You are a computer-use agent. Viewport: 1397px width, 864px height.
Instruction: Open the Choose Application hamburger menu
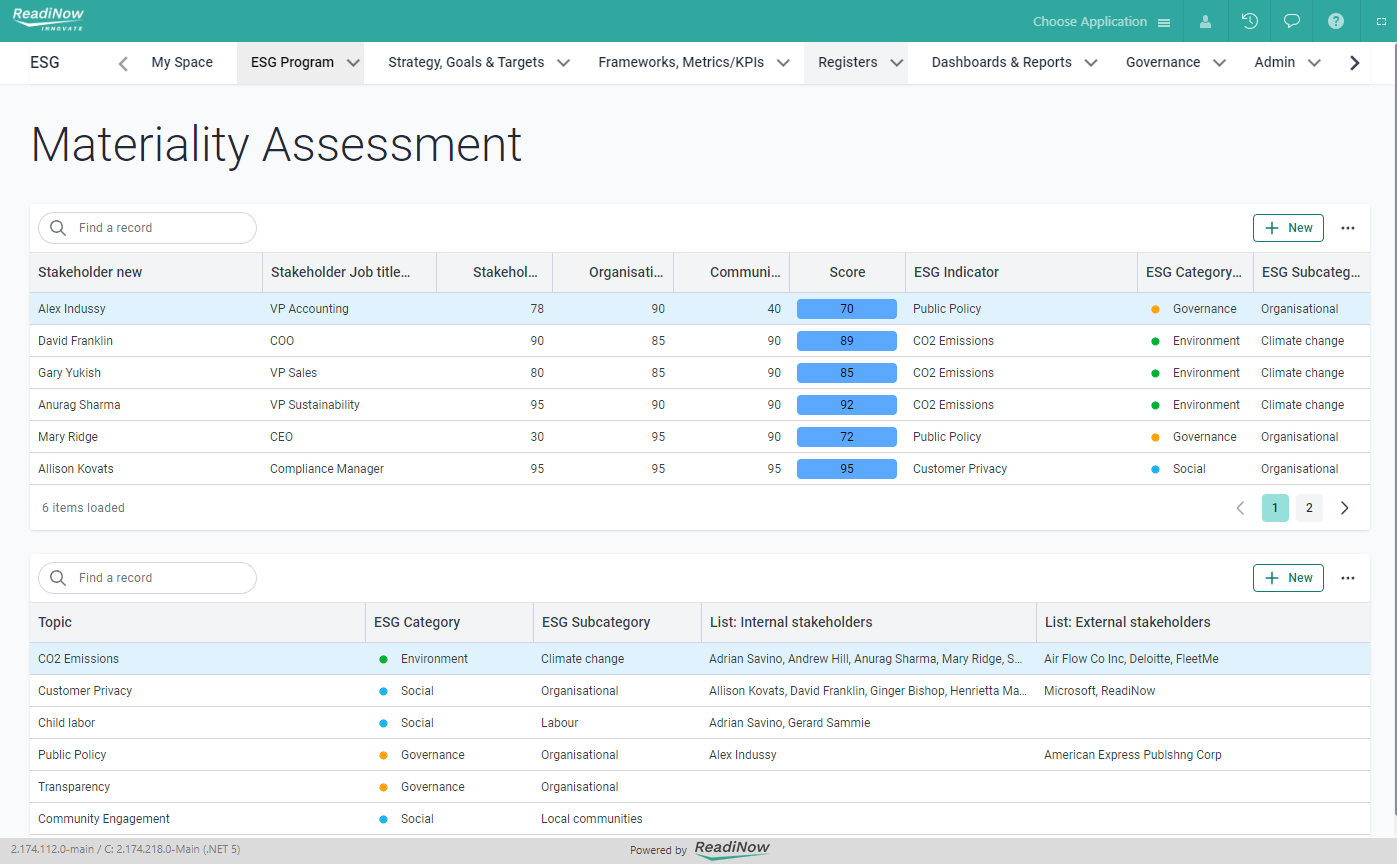click(1164, 22)
